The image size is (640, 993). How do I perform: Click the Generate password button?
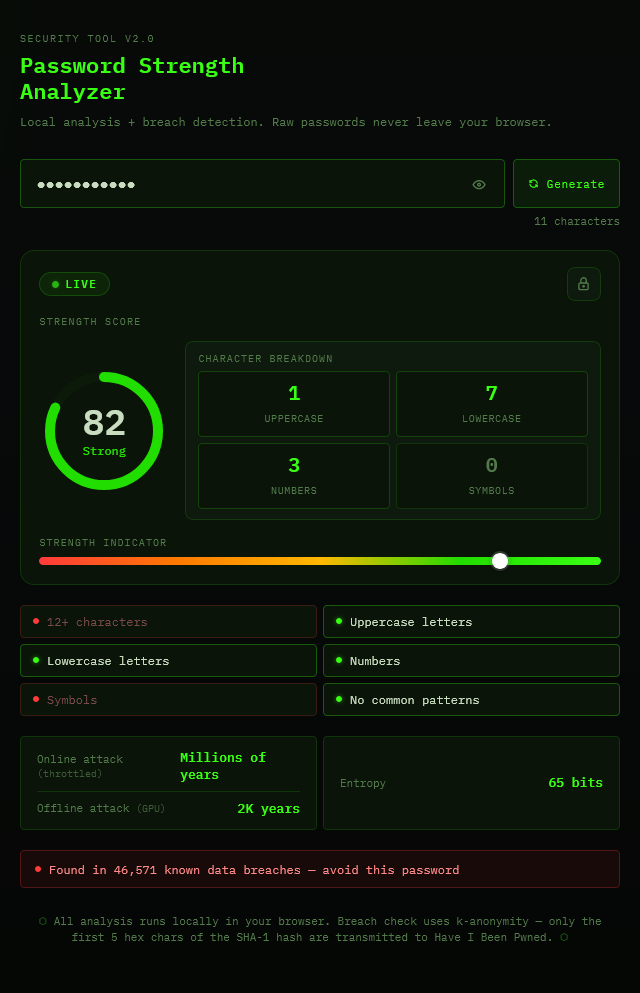click(x=566, y=184)
